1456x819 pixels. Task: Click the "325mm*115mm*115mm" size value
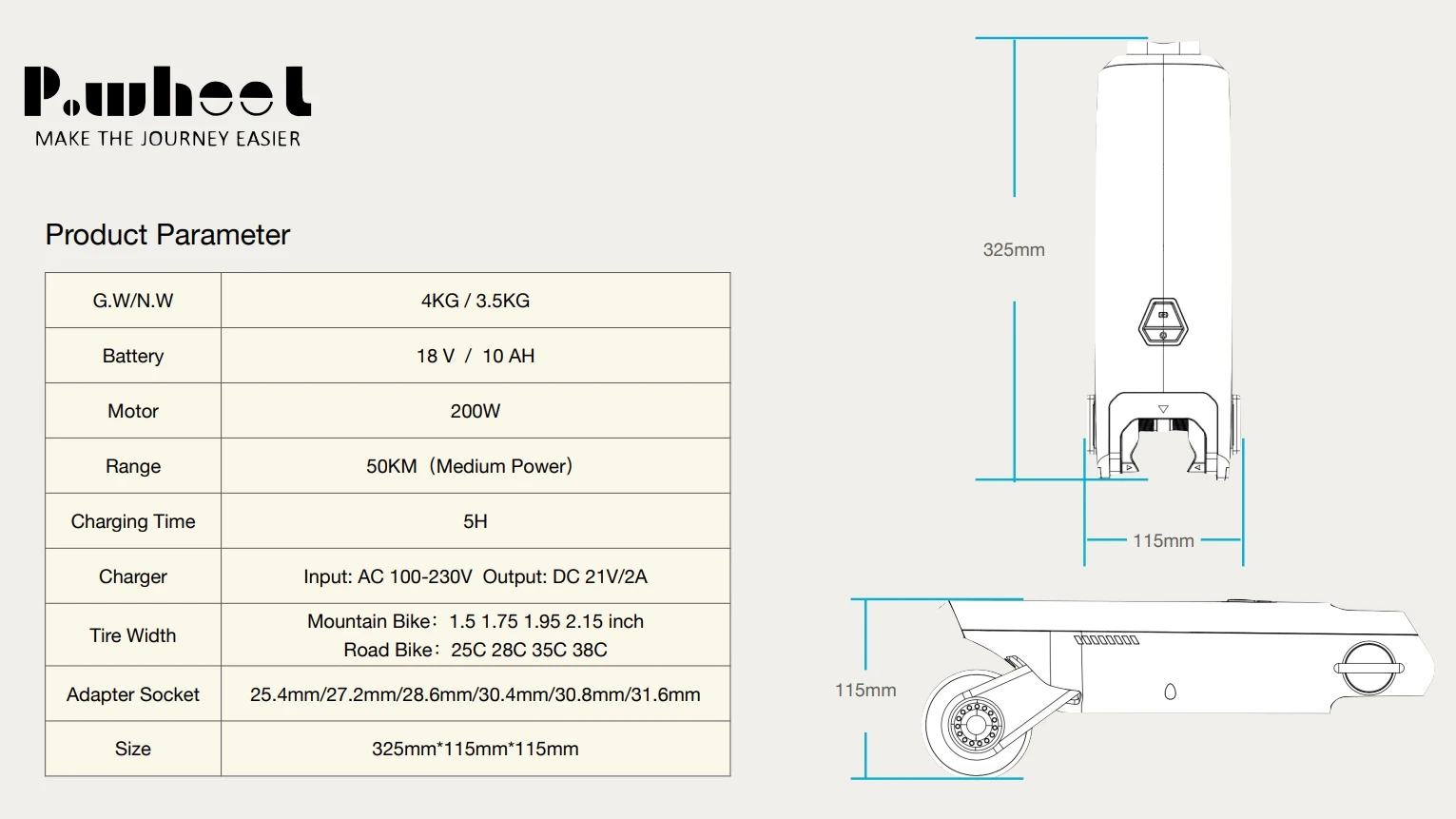point(476,749)
